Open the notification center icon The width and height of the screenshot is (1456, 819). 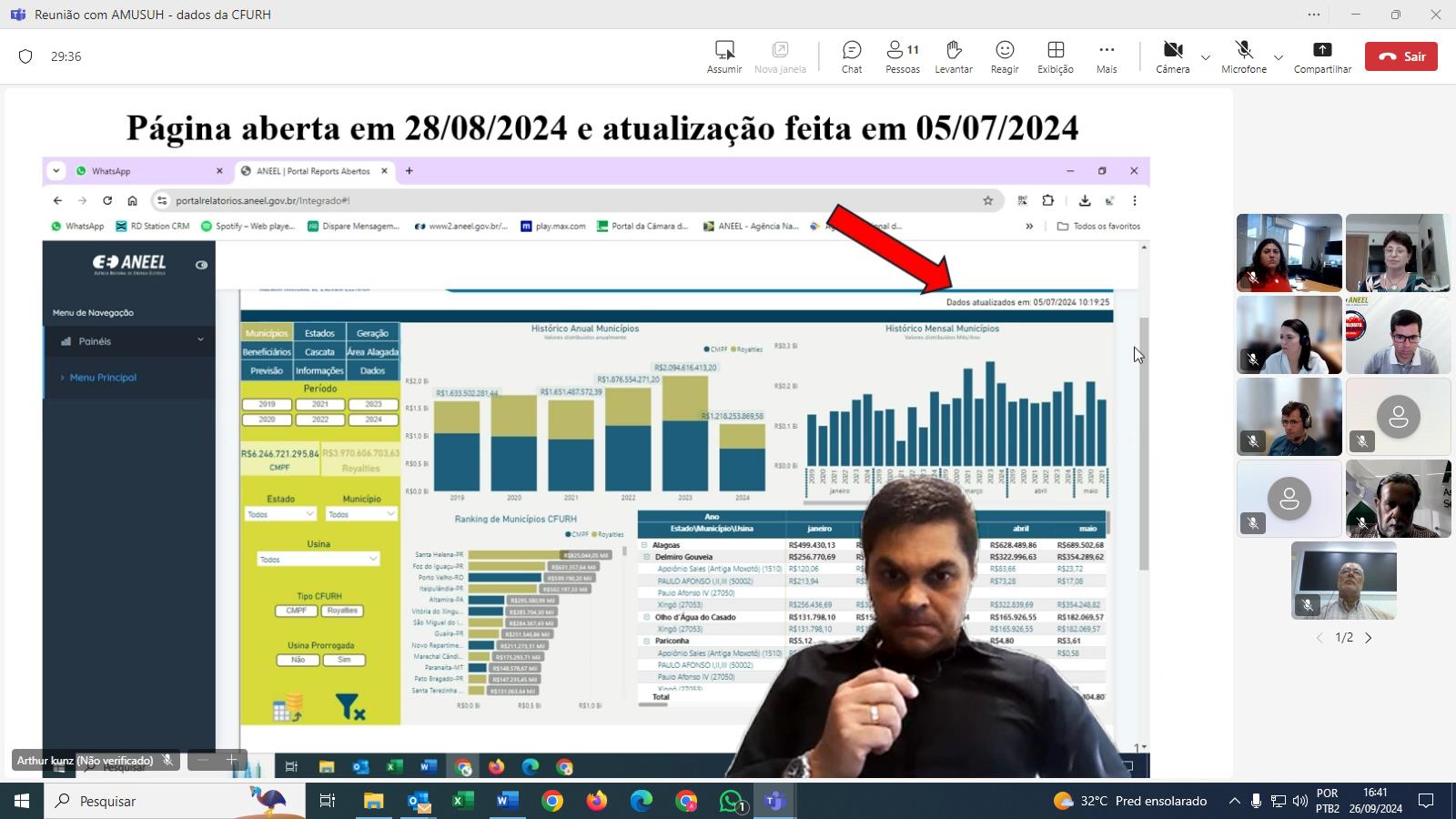click(1426, 801)
